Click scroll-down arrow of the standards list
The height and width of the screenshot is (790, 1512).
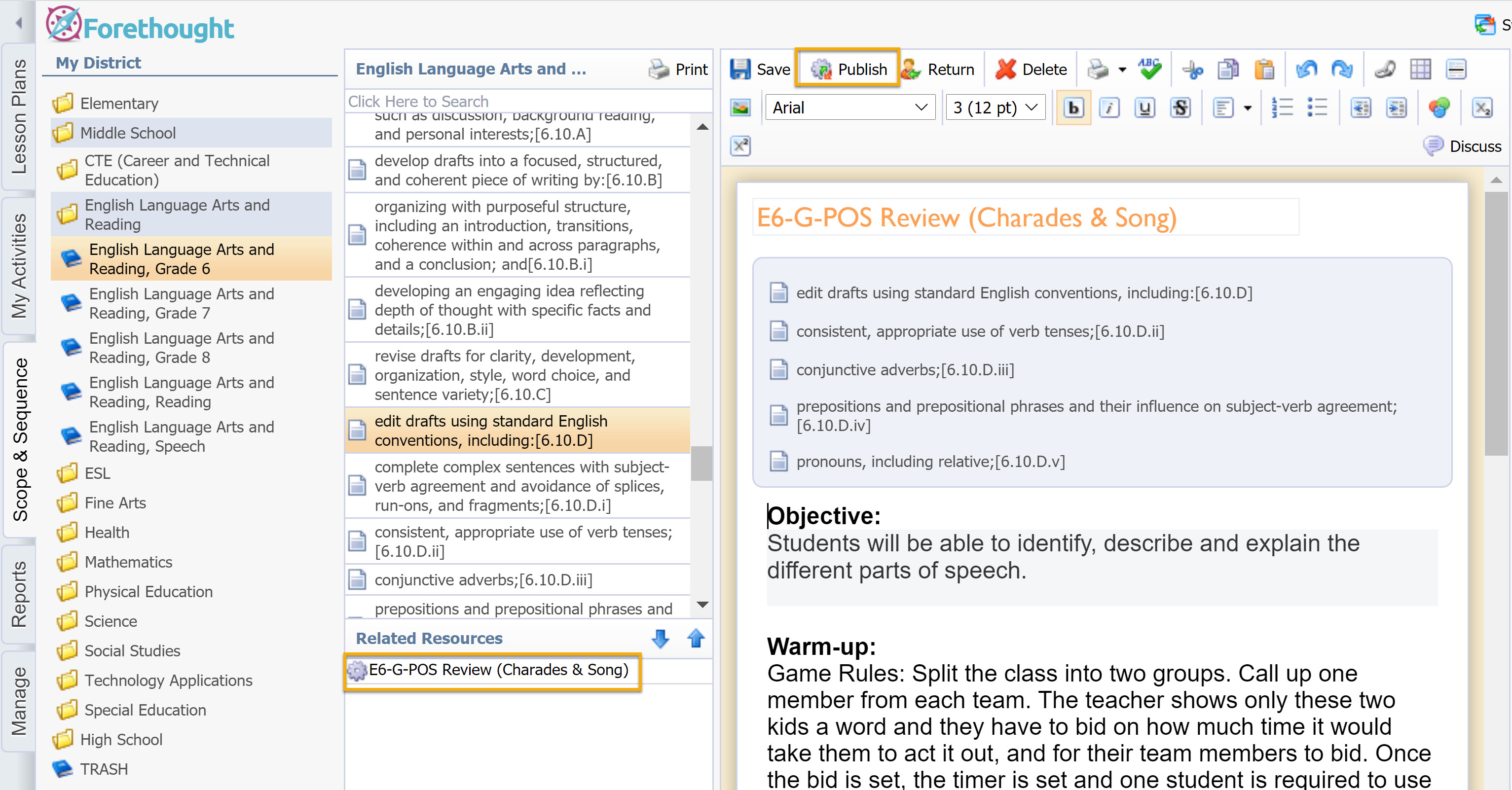click(x=702, y=605)
